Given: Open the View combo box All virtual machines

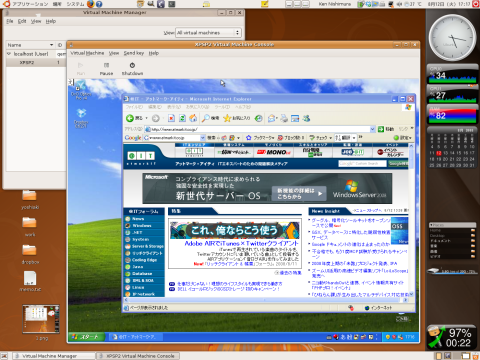Looking at the screenshot, I should click(208, 33).
